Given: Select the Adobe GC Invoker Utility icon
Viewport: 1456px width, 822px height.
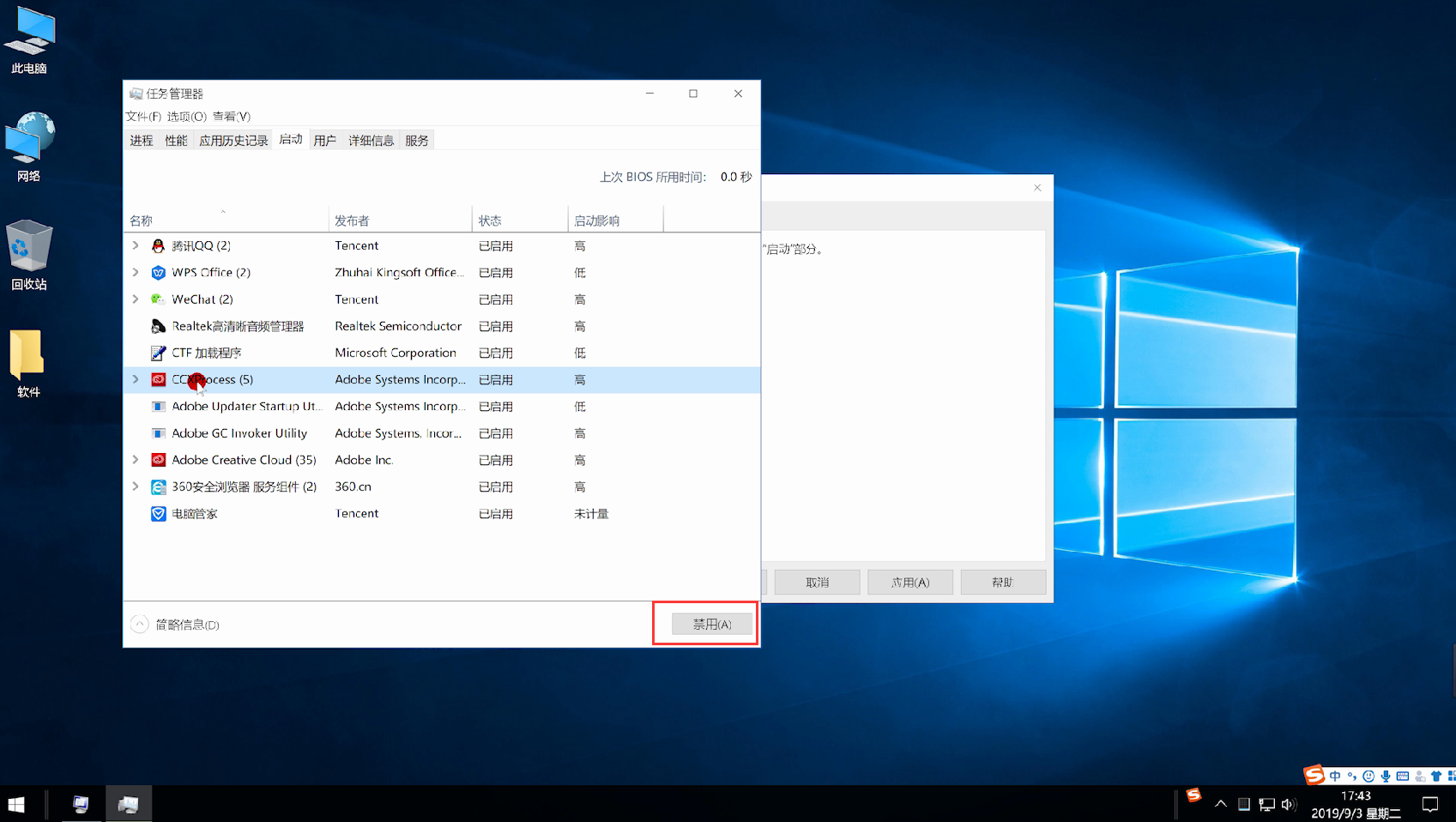Looking at the screenshot, I should (158, 433).
